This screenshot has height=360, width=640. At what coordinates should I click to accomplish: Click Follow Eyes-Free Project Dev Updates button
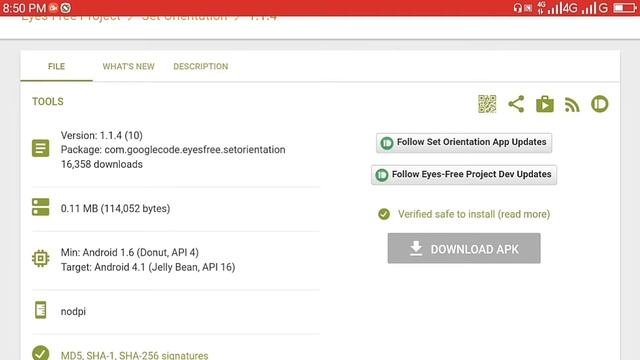coord(464,175)
